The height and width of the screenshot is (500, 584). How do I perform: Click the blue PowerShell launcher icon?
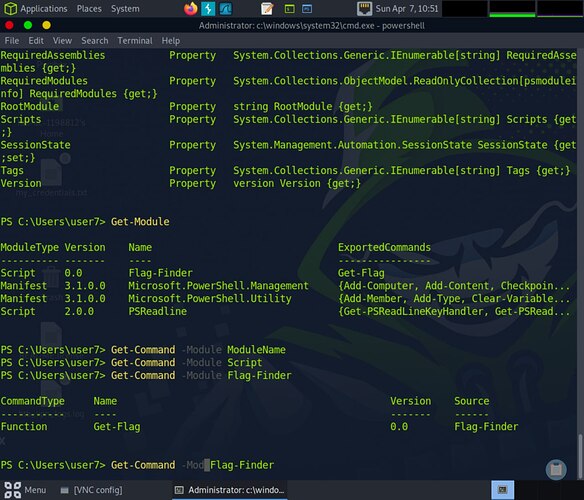click(307, 9)
